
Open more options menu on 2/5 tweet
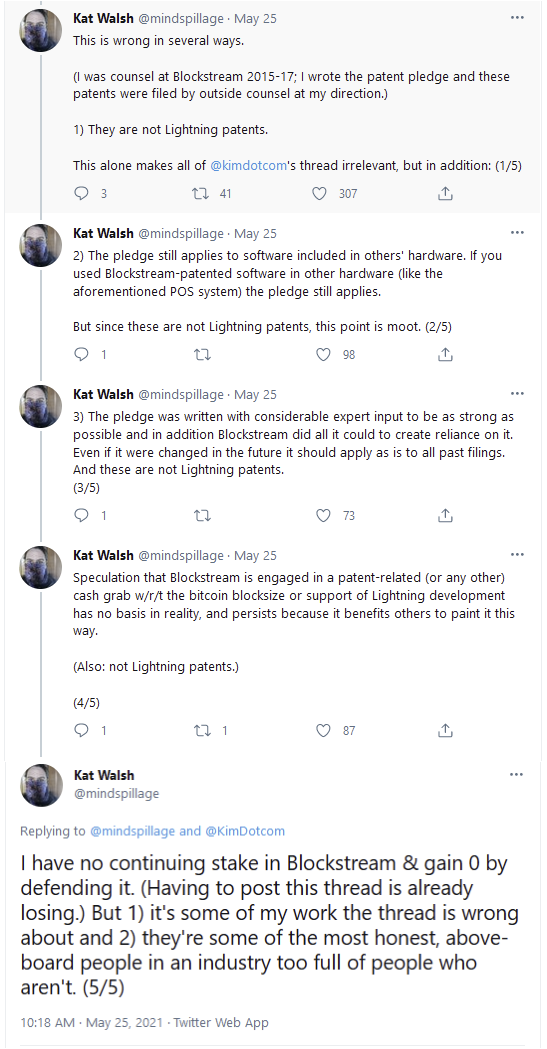(517, 233)
